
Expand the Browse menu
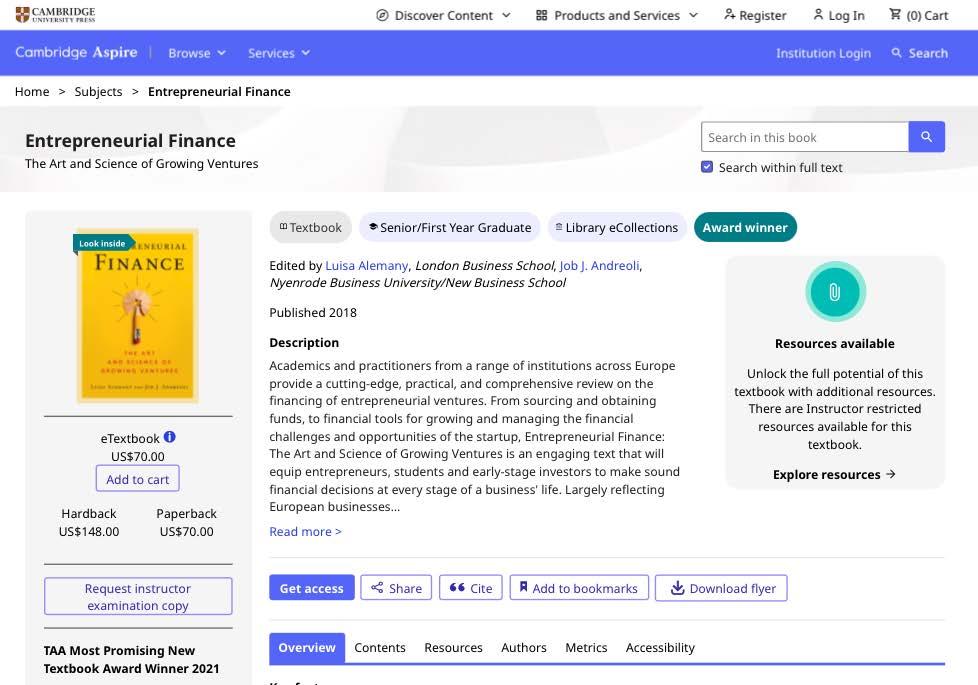tap(197, 53)
